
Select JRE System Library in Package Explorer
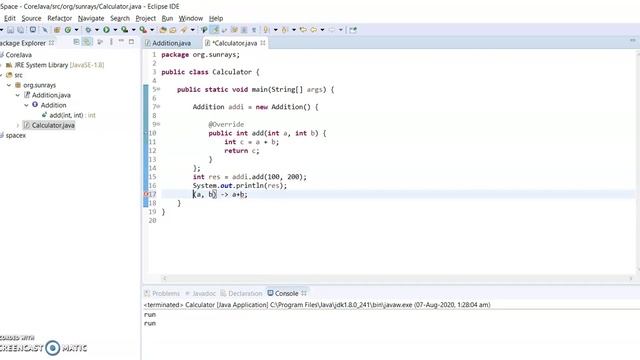click(x=55, y=65)
